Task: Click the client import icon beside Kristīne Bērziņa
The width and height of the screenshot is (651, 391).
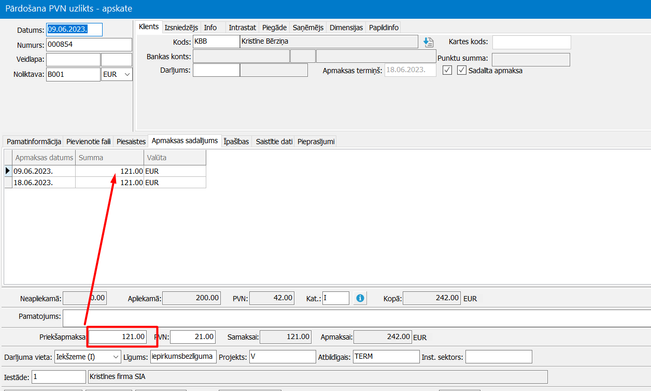Action: 428,42
